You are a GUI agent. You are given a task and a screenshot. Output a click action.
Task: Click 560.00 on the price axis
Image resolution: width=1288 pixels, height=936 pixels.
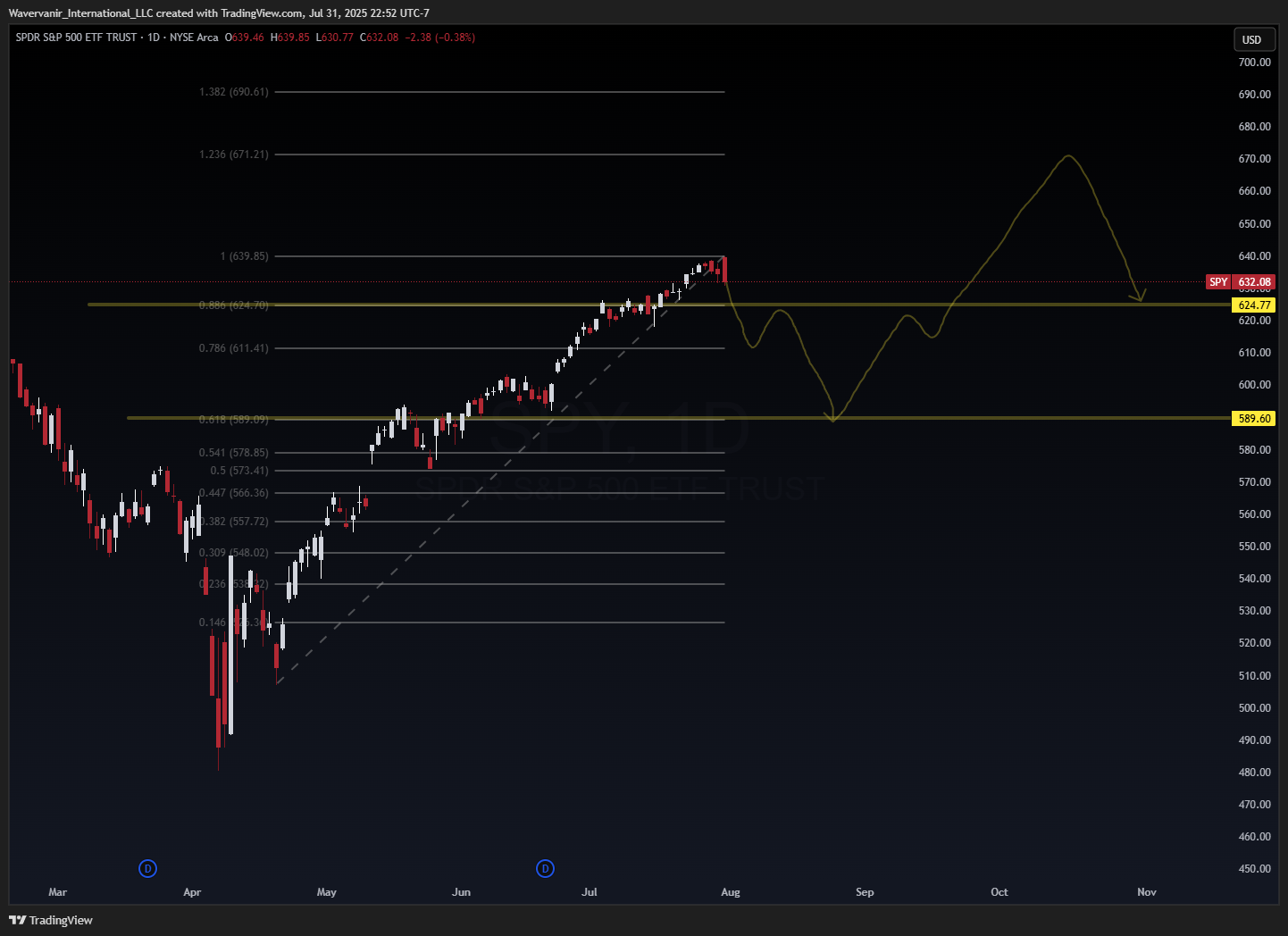click(1254, 514)
